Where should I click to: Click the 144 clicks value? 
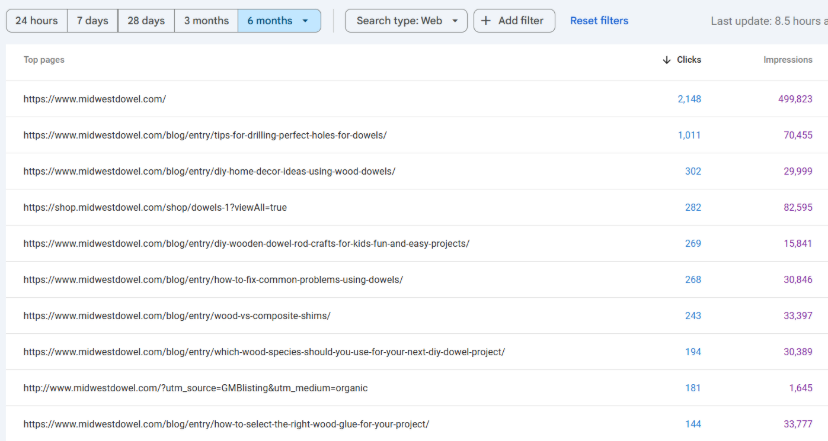pos(693,424)
